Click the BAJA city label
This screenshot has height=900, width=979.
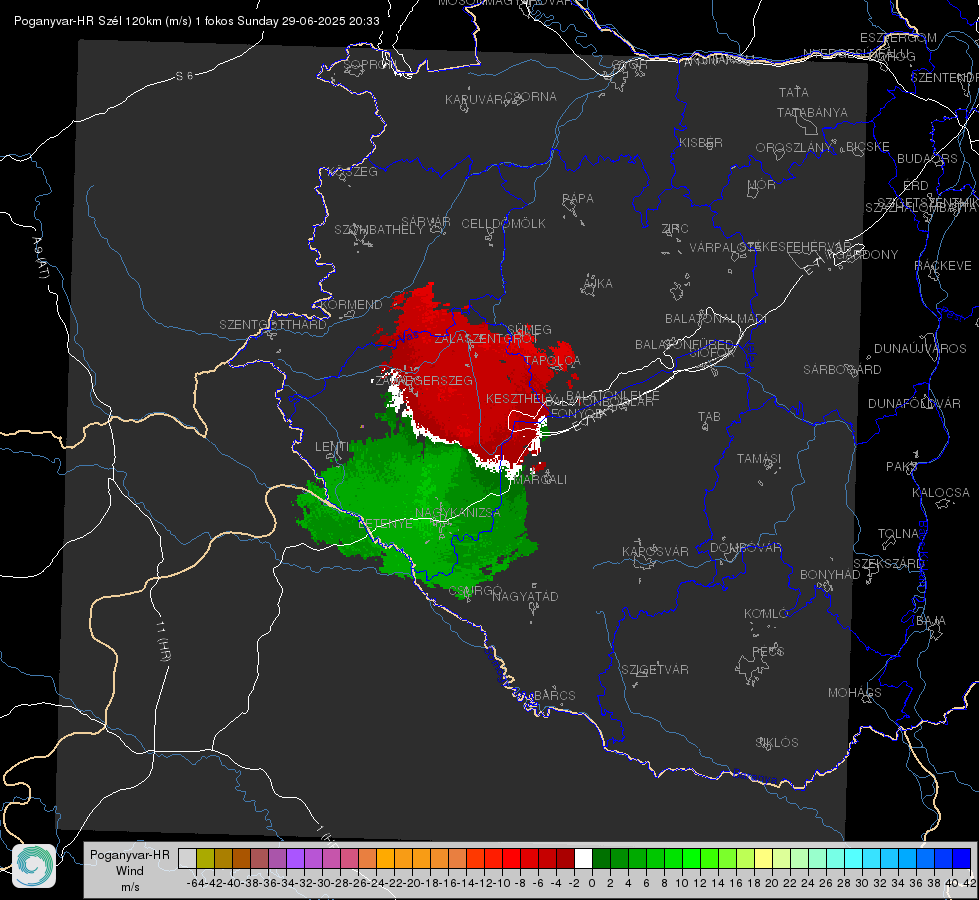931,621
